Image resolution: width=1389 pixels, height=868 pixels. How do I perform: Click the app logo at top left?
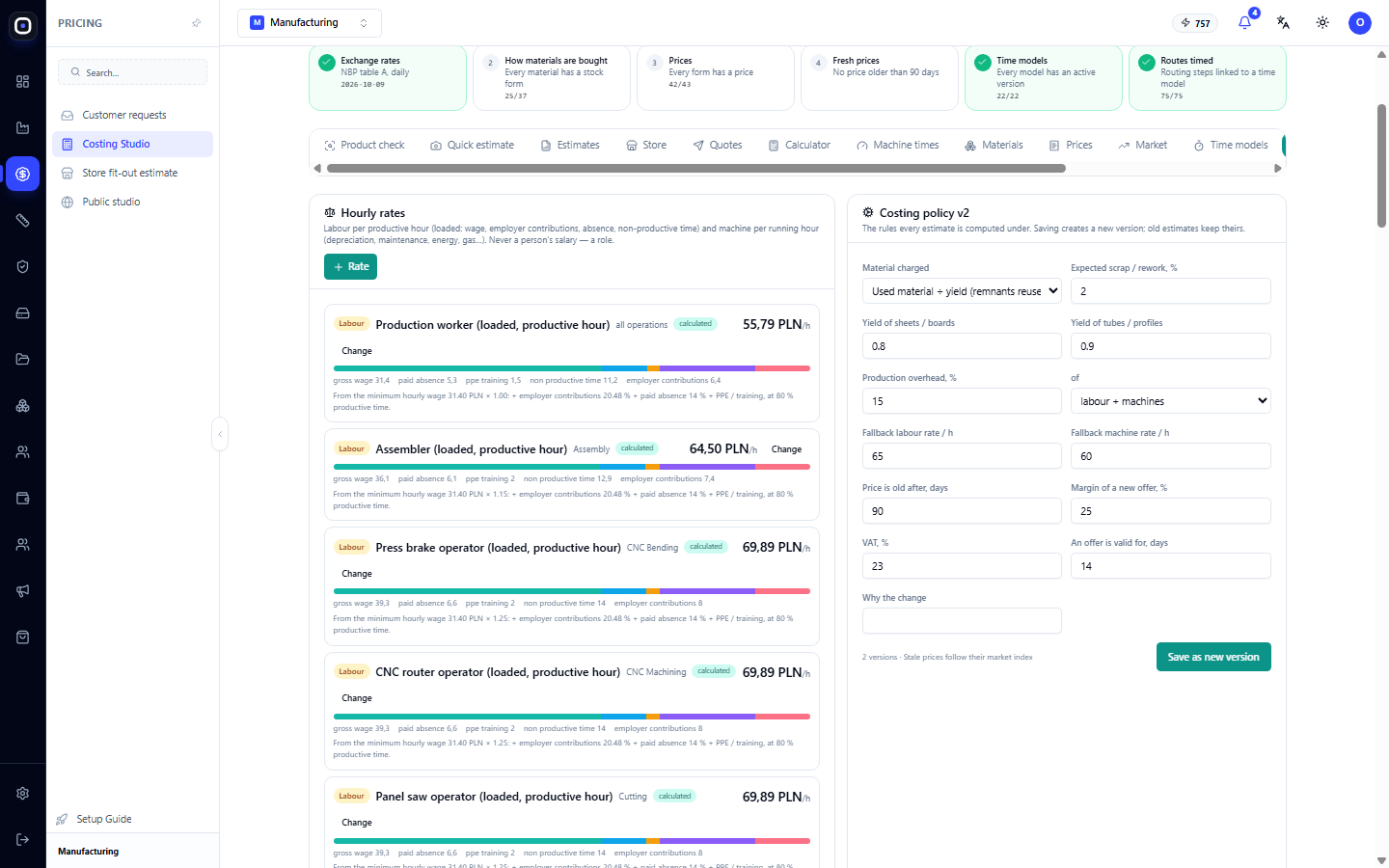coord(23,26)
